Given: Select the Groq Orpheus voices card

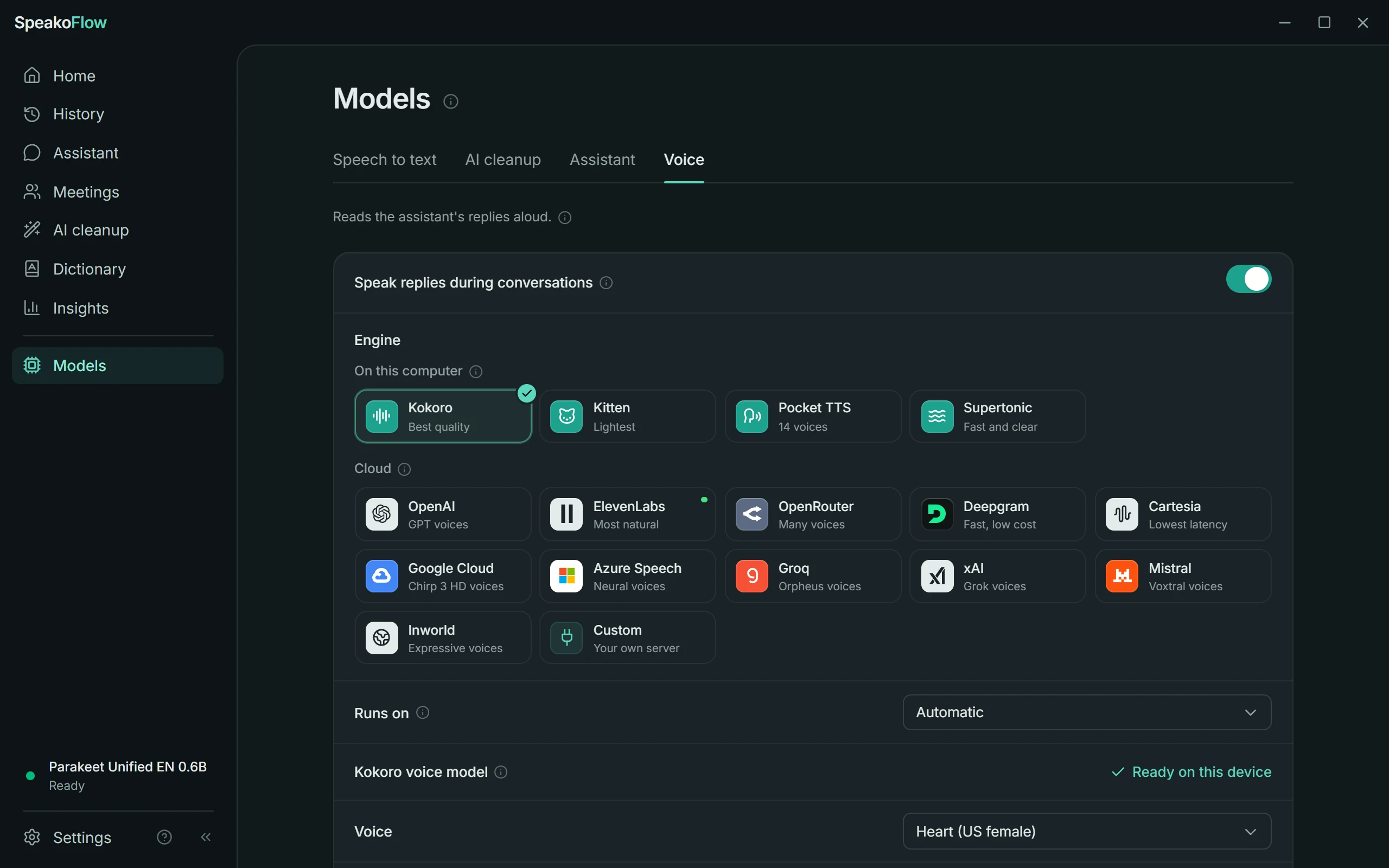Looking at the screenshot, I should (x=813, y=576).
